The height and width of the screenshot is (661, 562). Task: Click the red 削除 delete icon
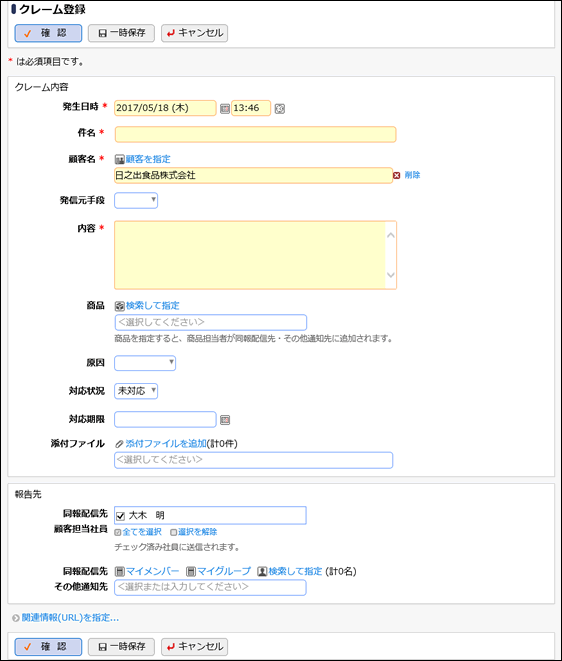click(x=397, y=175)
